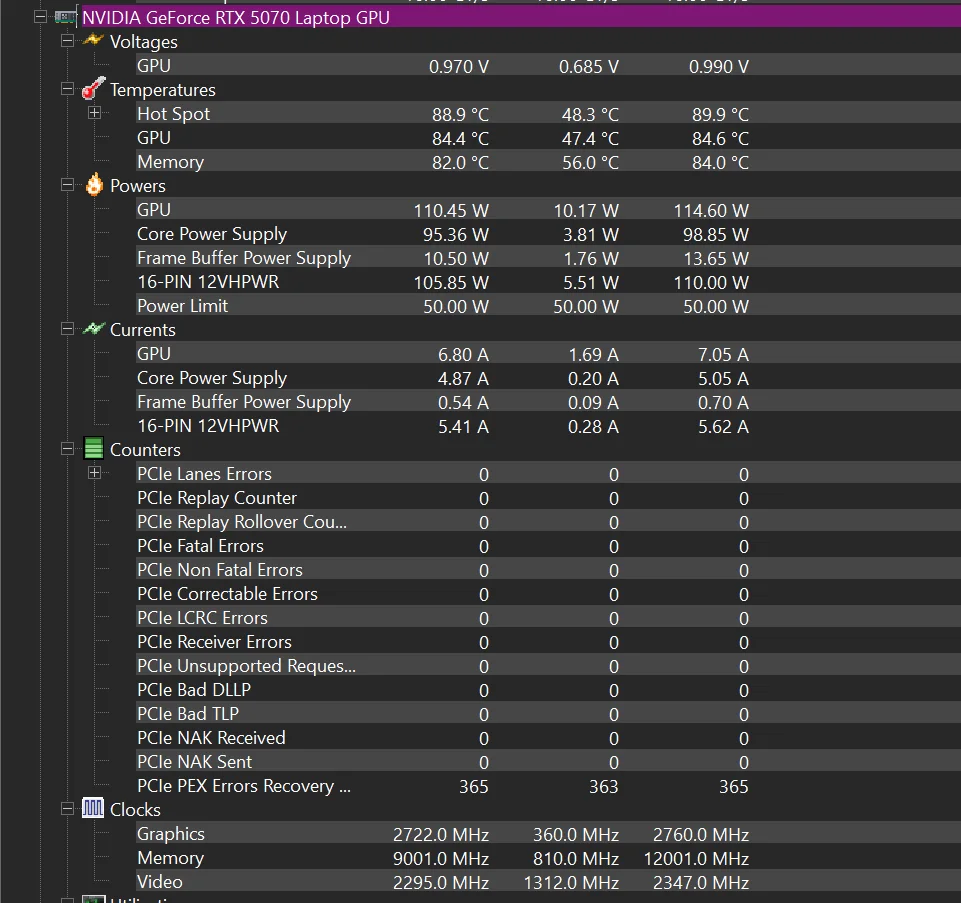This screenshot has width=961, height=903.
Task: Select the PCIe LCRC Errors row
Action: [x=548, y=618]
